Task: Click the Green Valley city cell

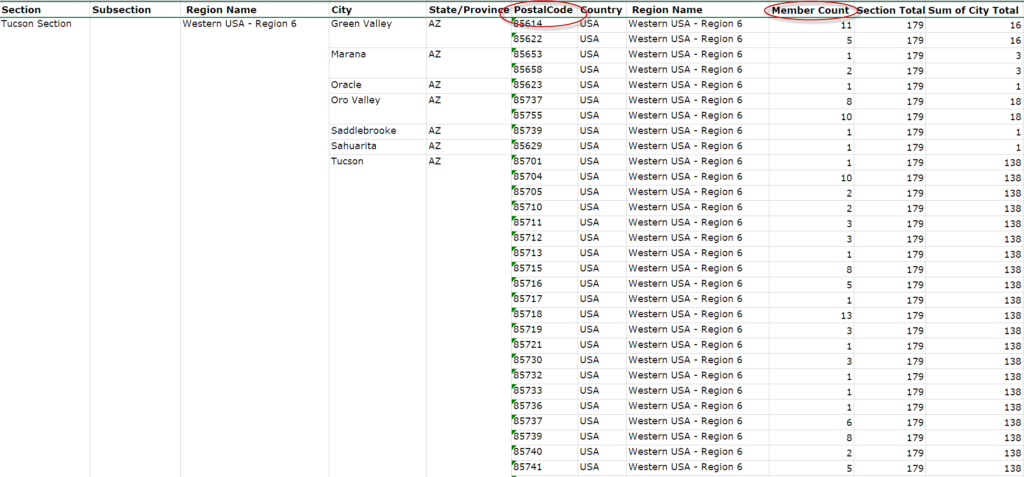Action: pyautogui.click(x=362, y=24)
